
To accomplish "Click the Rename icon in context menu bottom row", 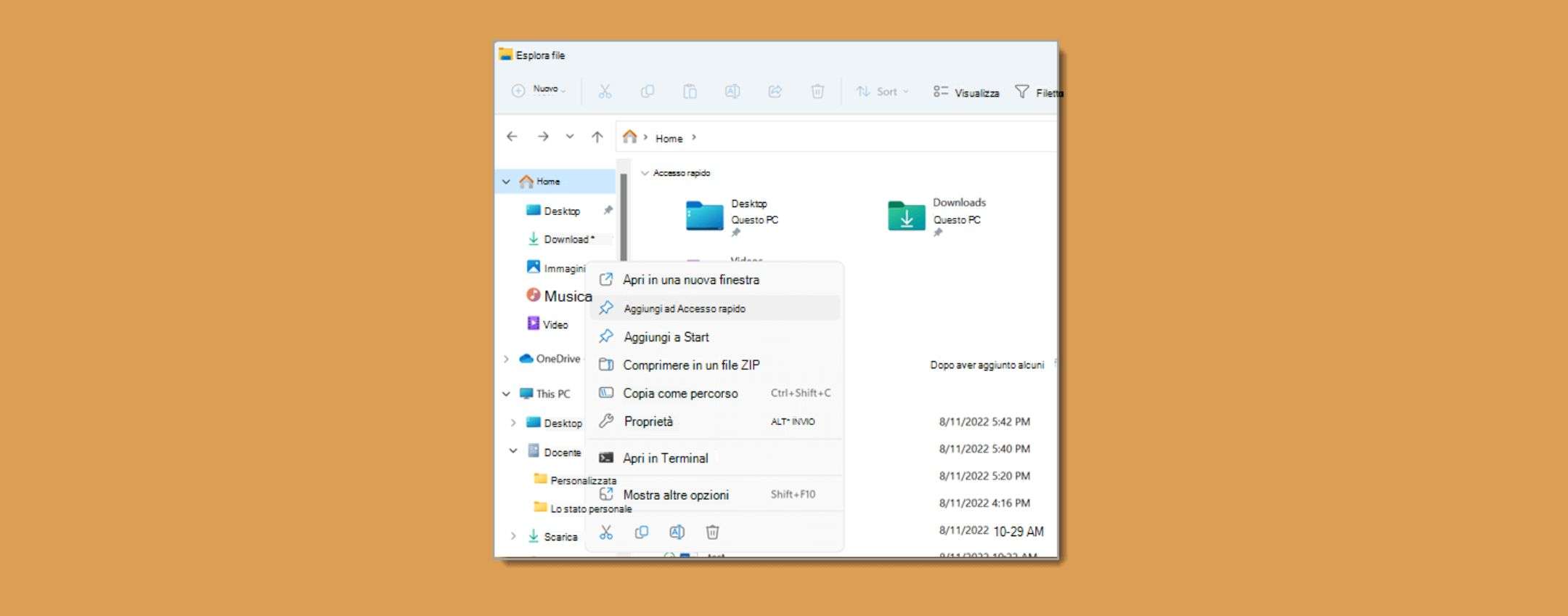I will point(677,532).
